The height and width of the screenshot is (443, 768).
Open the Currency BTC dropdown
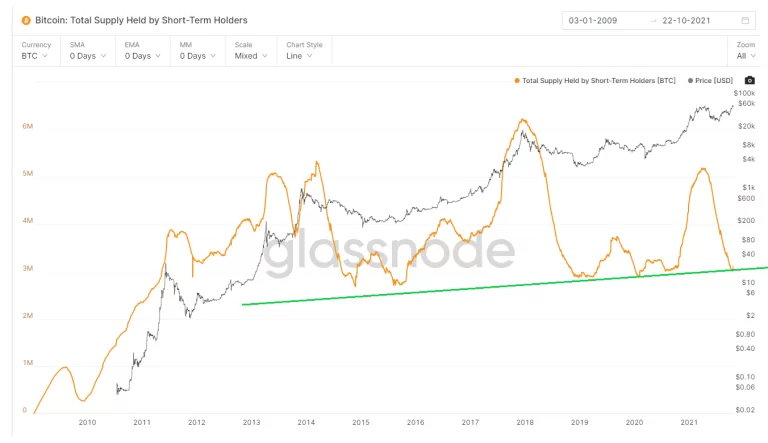coord(36,51)
